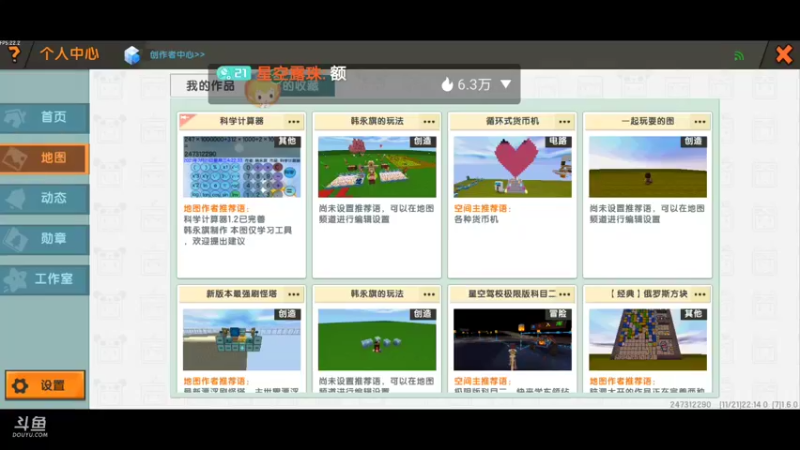Open more options for first 韩永旗的玩法 card
Viewport: 800px width, 450px height.
429,121
